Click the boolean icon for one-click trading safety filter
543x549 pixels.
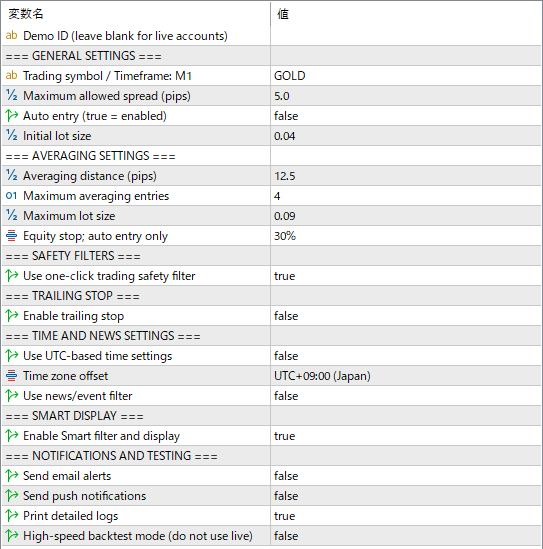12,276
